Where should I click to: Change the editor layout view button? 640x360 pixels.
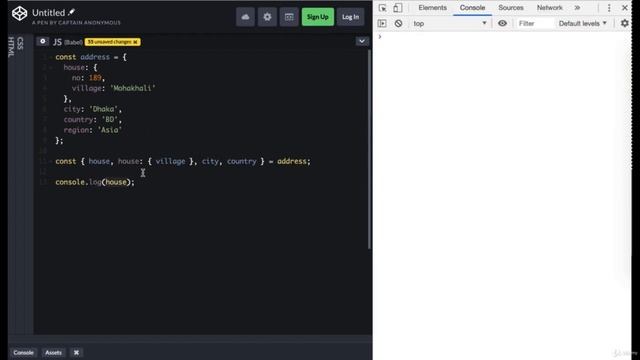[289, 17]
